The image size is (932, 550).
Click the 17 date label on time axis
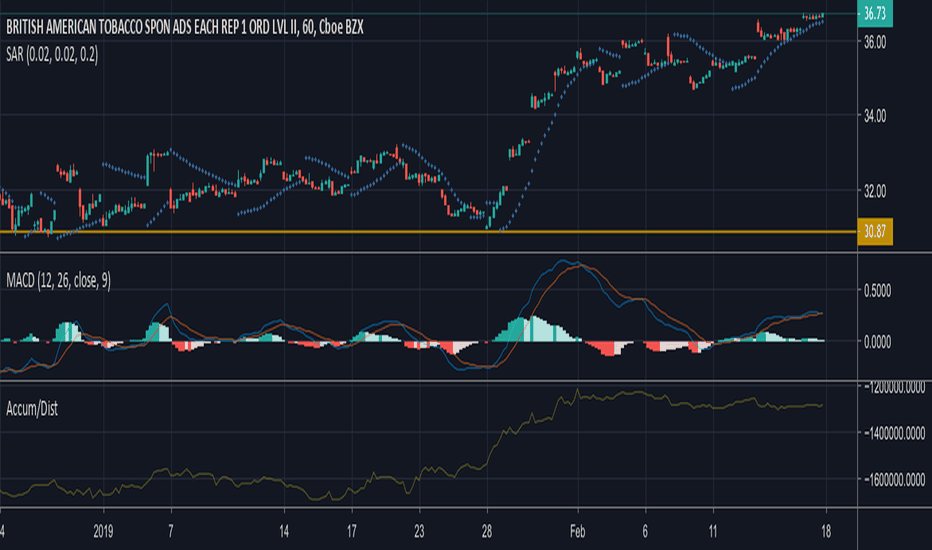pyautogui.click(x=352, y=532)
